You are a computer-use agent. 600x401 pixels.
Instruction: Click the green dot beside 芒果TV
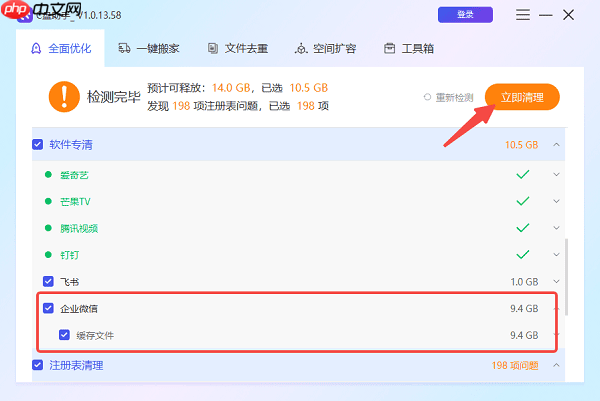48,201
